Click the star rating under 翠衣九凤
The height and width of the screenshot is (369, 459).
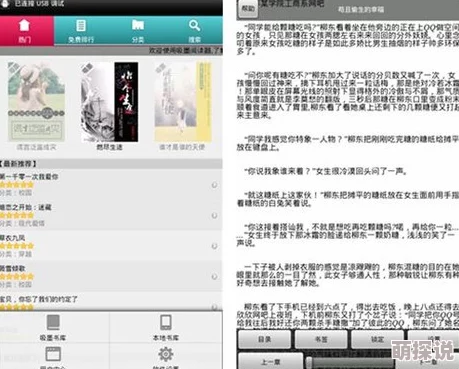pos(17,246)
